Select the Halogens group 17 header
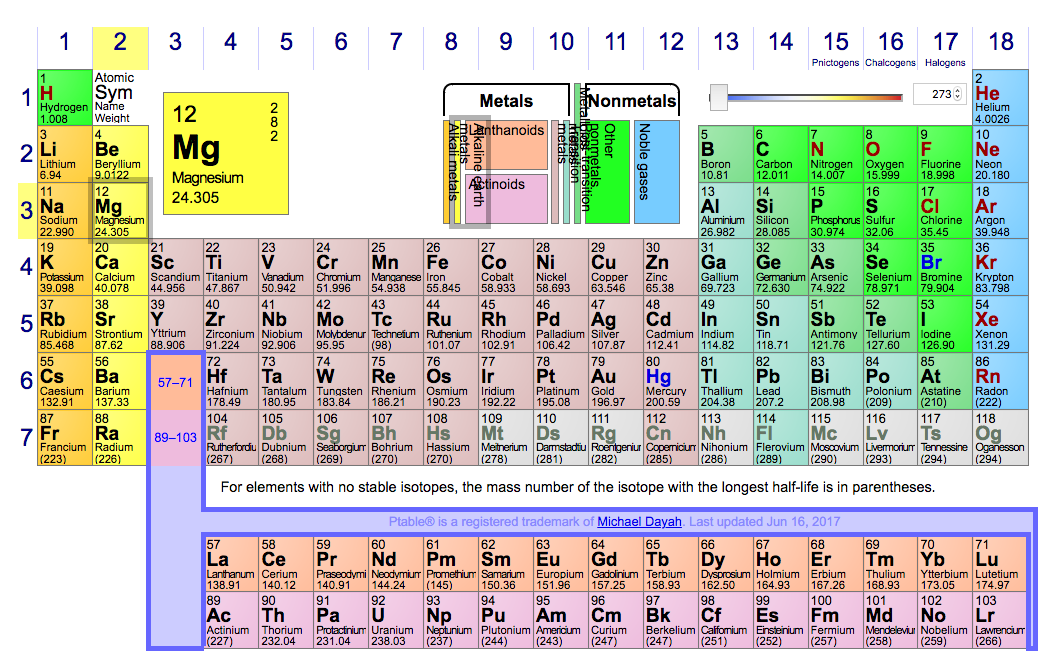Image resolution: width=1064 pixels, height=659 pixels. point(945,46)
